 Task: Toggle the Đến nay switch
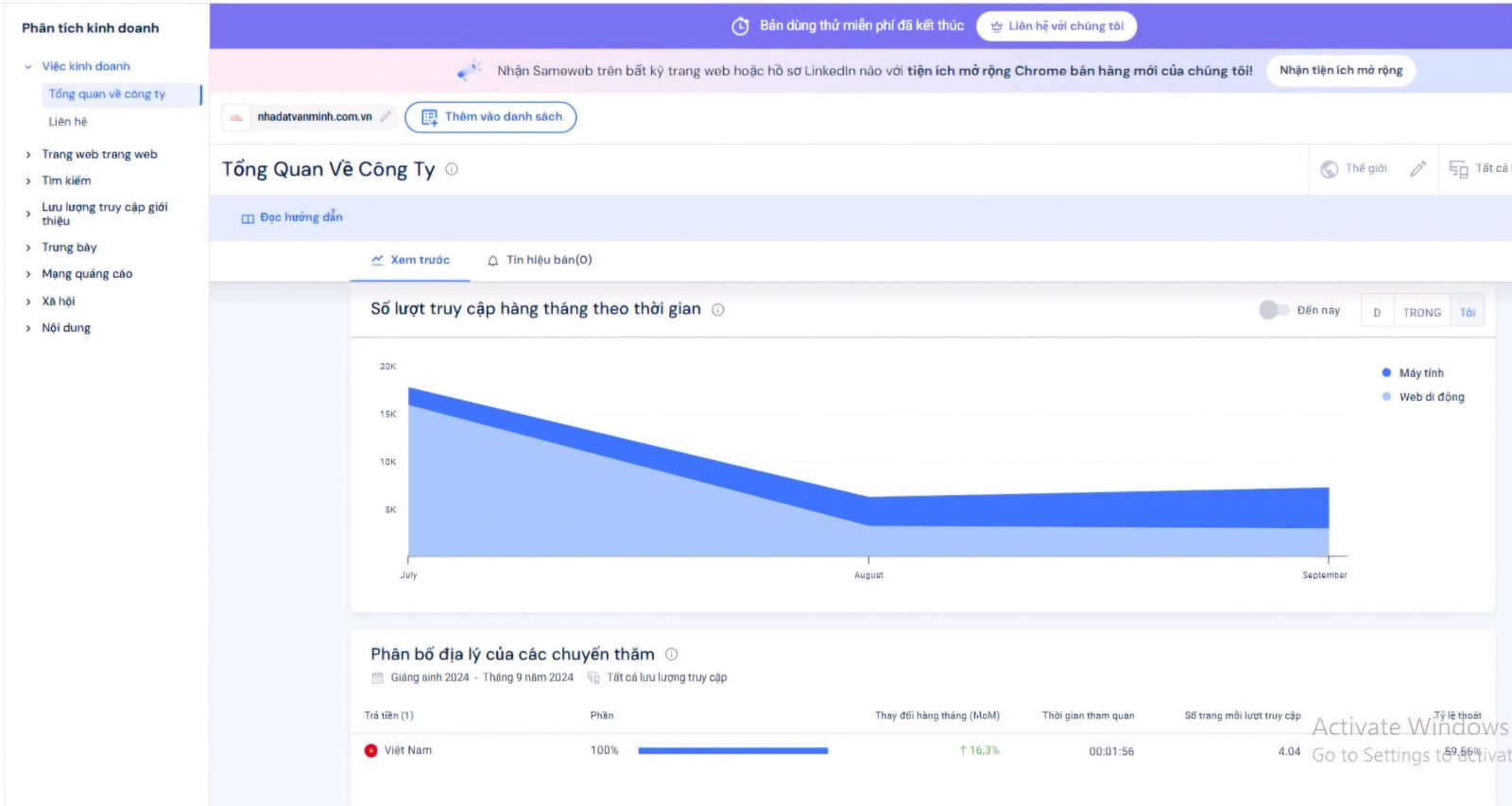coord(1273,310)
